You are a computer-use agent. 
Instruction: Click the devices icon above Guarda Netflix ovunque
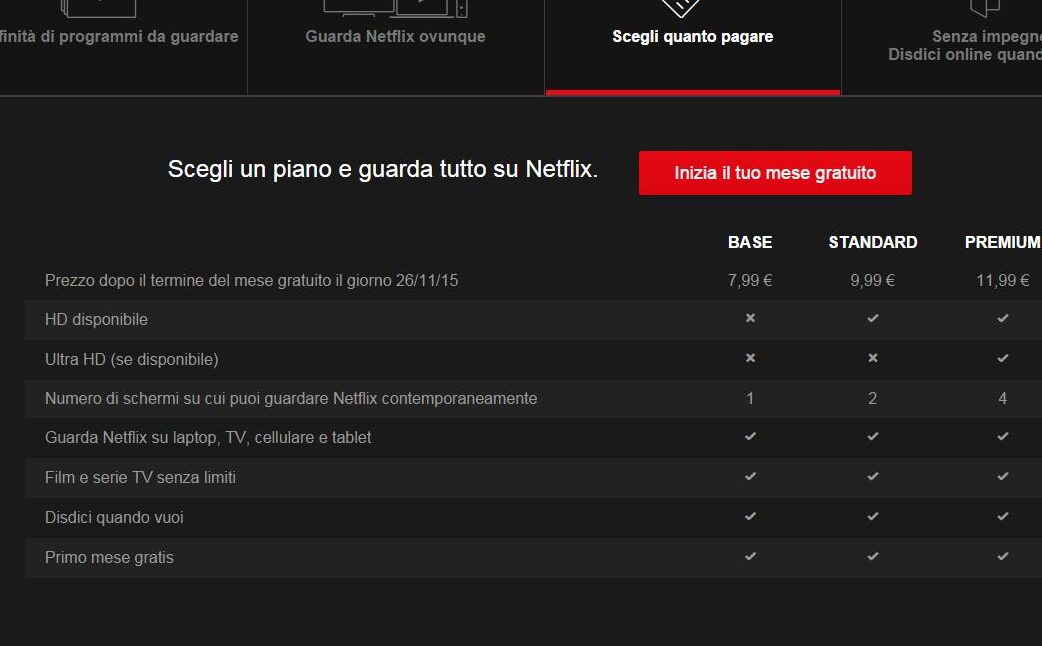point(395,8)
